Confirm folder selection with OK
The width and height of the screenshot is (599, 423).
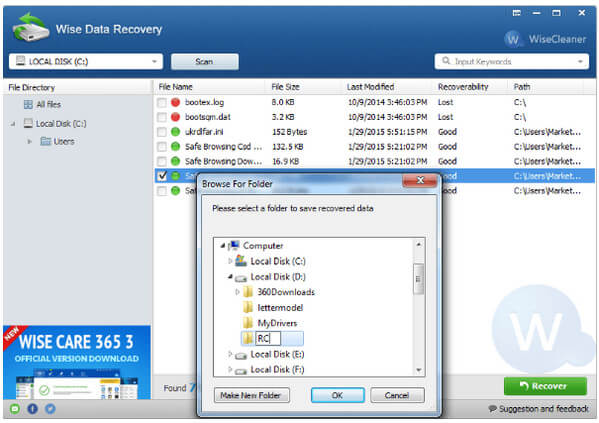pyautogui.click(x=338, y=395)
